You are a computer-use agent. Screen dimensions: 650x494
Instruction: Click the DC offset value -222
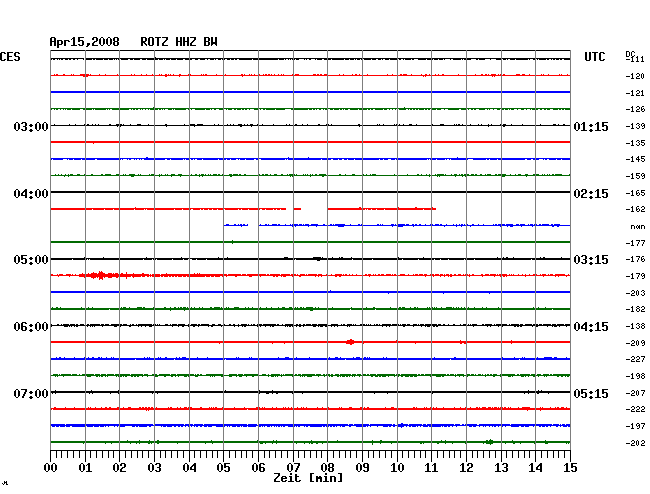(635, 409)
